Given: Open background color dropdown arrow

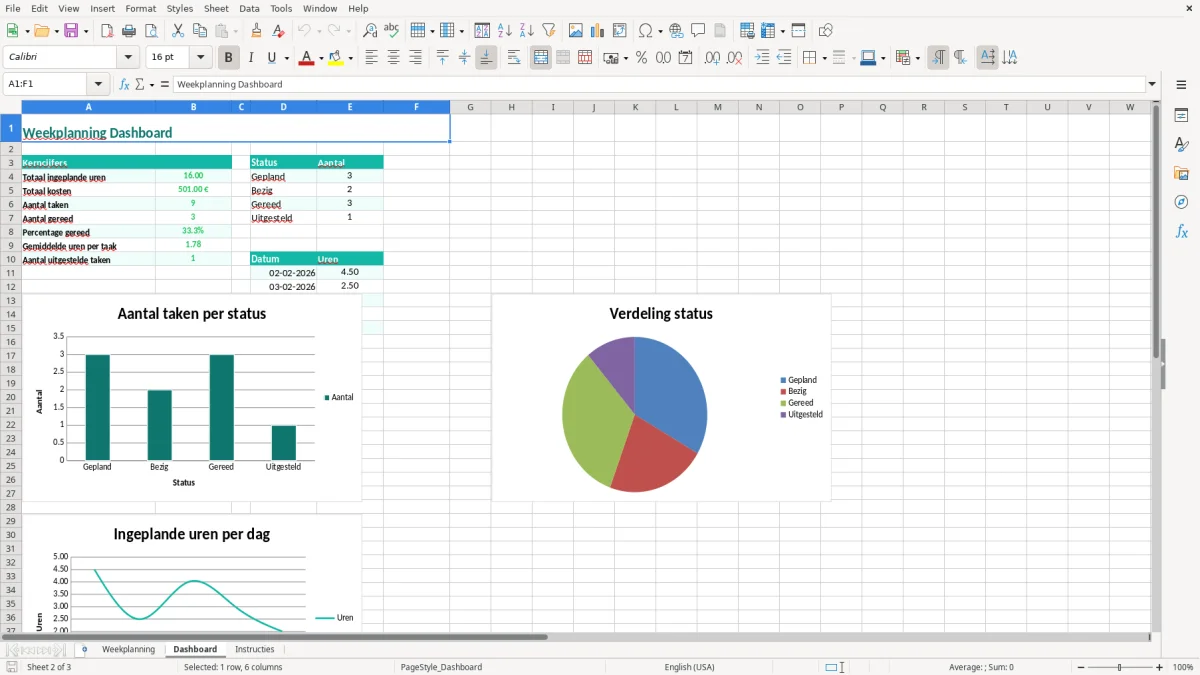Looking at the screenshot, I should pos(350,58).
